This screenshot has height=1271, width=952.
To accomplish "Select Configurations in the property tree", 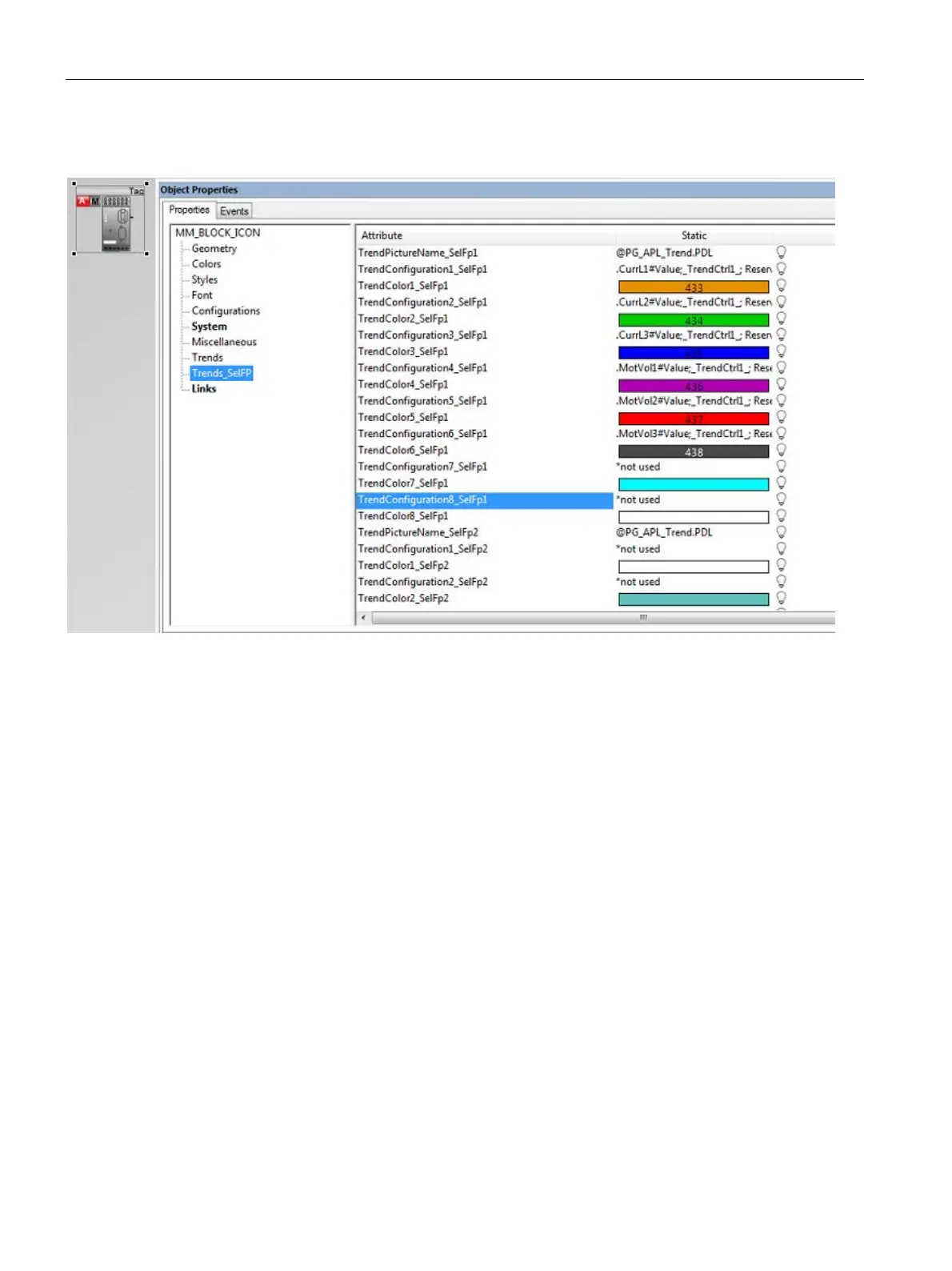I will pyautogui.click(x=226, y=311).
